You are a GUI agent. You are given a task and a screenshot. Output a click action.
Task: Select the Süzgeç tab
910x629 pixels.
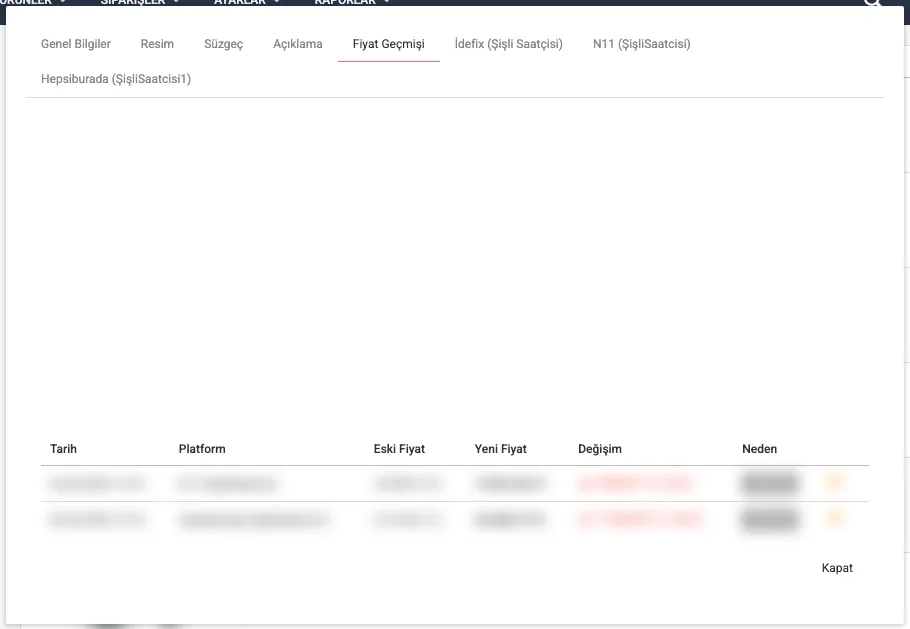point(223,44)
